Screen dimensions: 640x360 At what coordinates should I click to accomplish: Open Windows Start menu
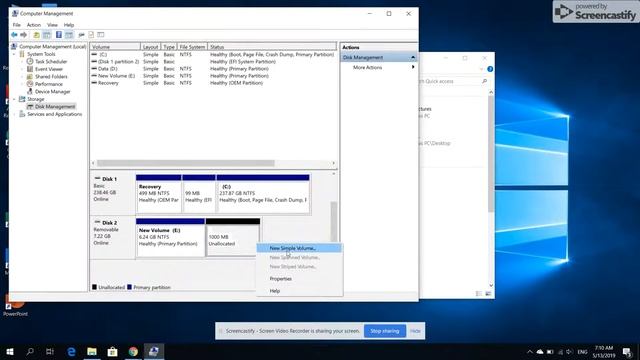10,351
